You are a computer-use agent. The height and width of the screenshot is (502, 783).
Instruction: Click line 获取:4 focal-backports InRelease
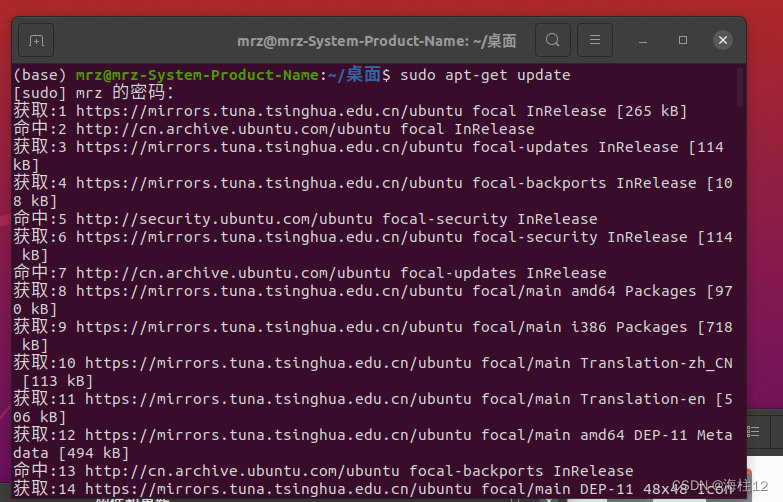point(373,192)
